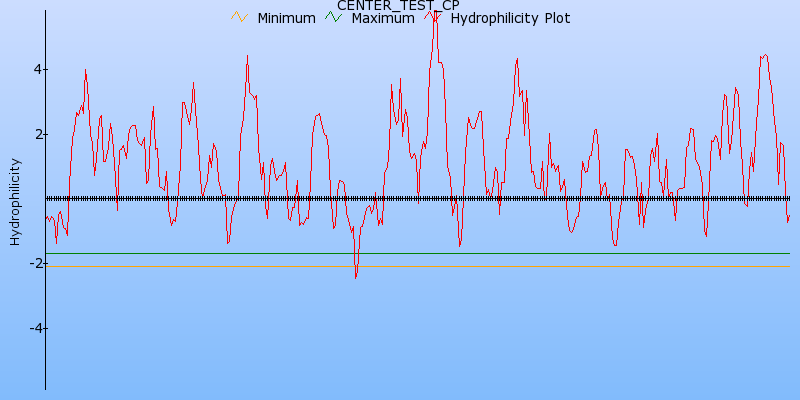
Task: Click the Hydrophilicity y-axis label
Action: (15, 202)
